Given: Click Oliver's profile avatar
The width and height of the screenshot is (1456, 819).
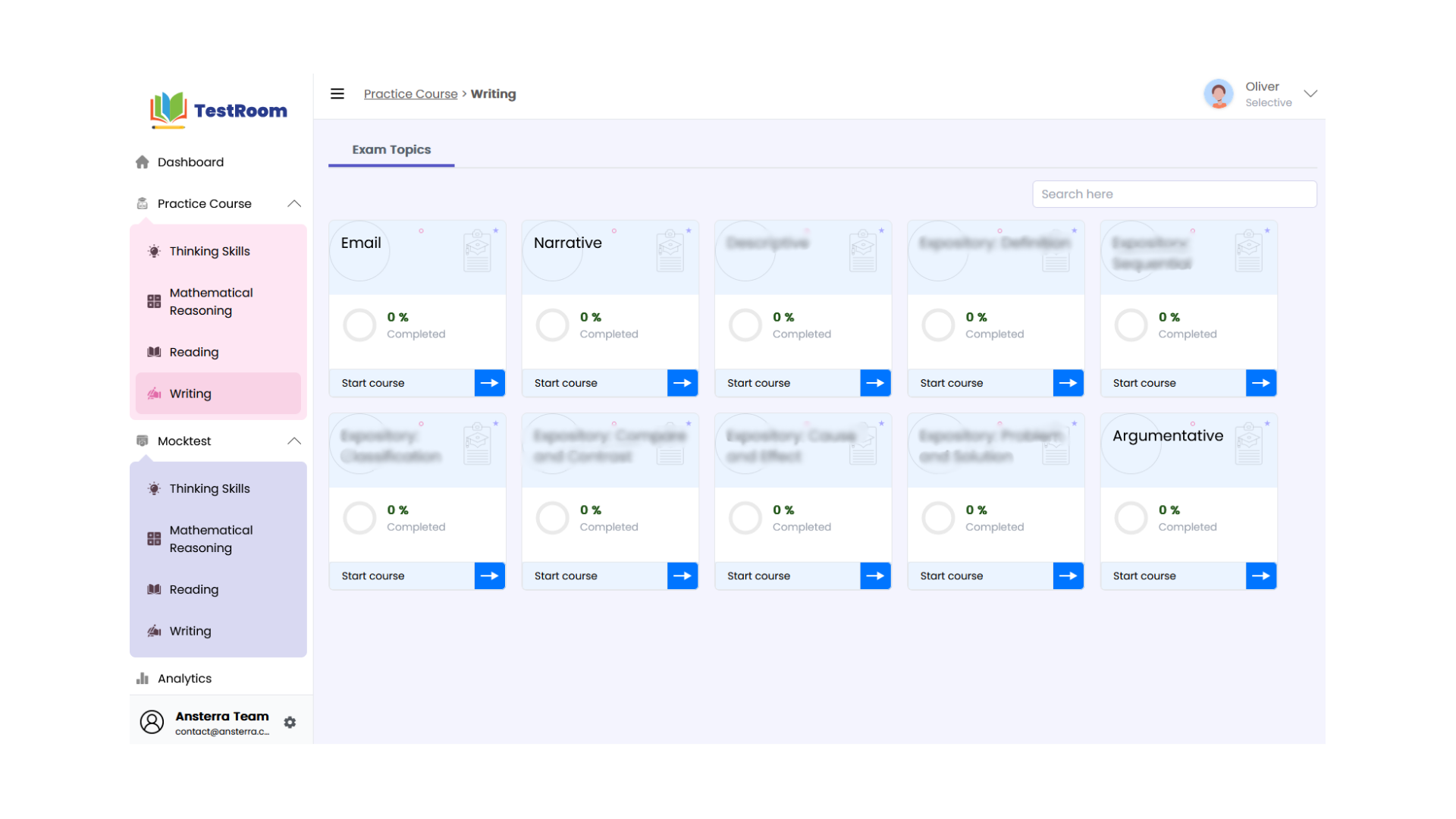Looking at the screenshot, I should tap(1219, 94).
